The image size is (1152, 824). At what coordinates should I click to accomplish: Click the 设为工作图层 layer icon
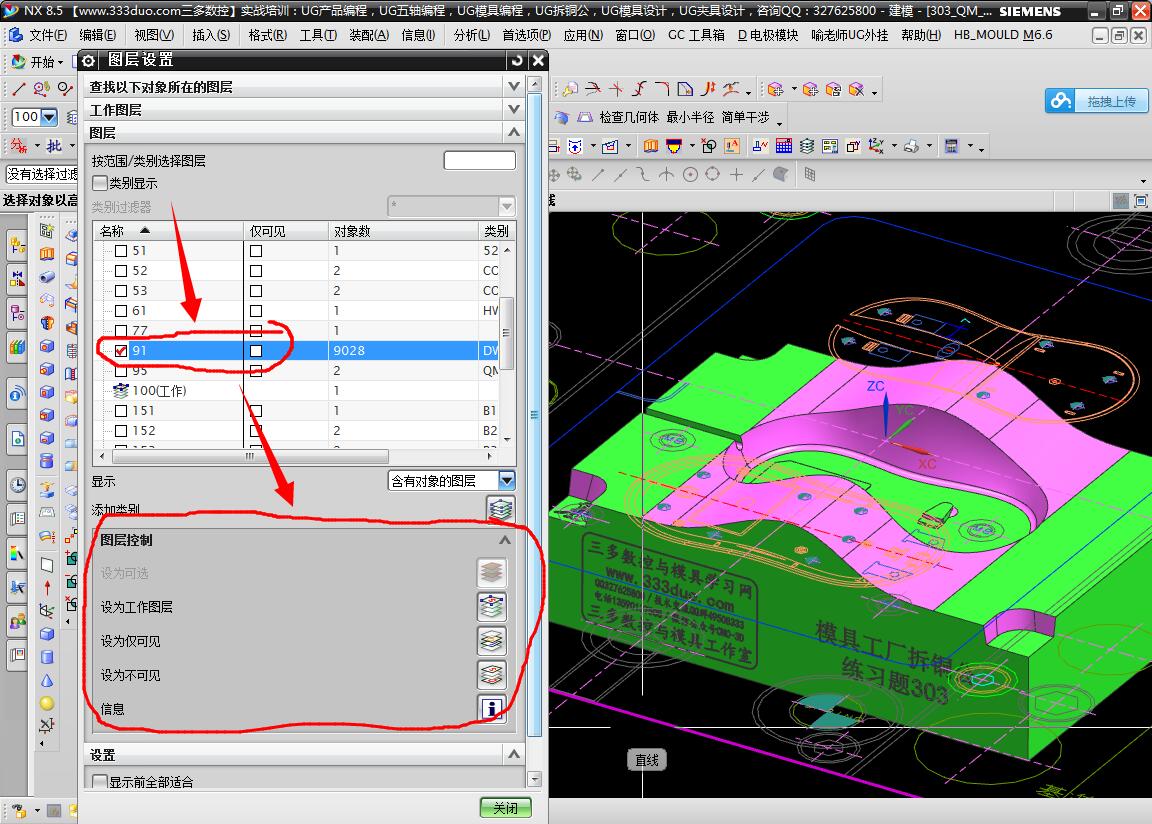click(x=492, y=607)
